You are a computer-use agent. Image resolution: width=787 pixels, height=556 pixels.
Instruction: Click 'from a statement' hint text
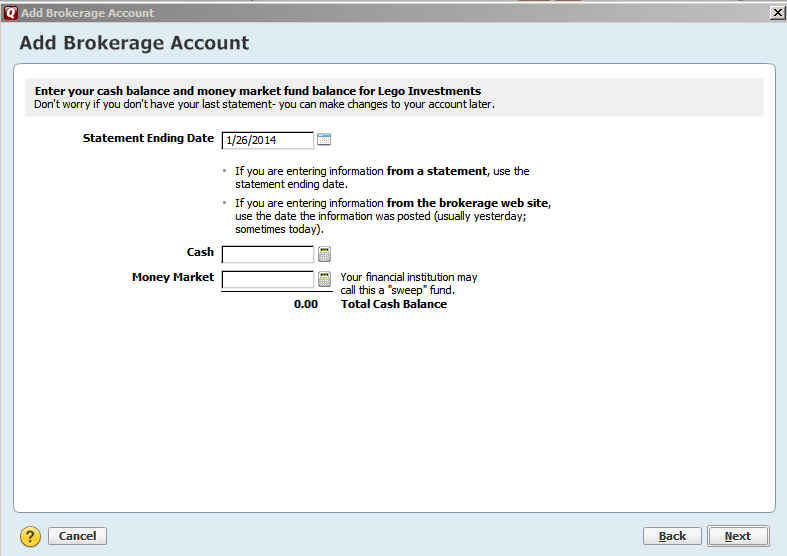tap(437, 171)
